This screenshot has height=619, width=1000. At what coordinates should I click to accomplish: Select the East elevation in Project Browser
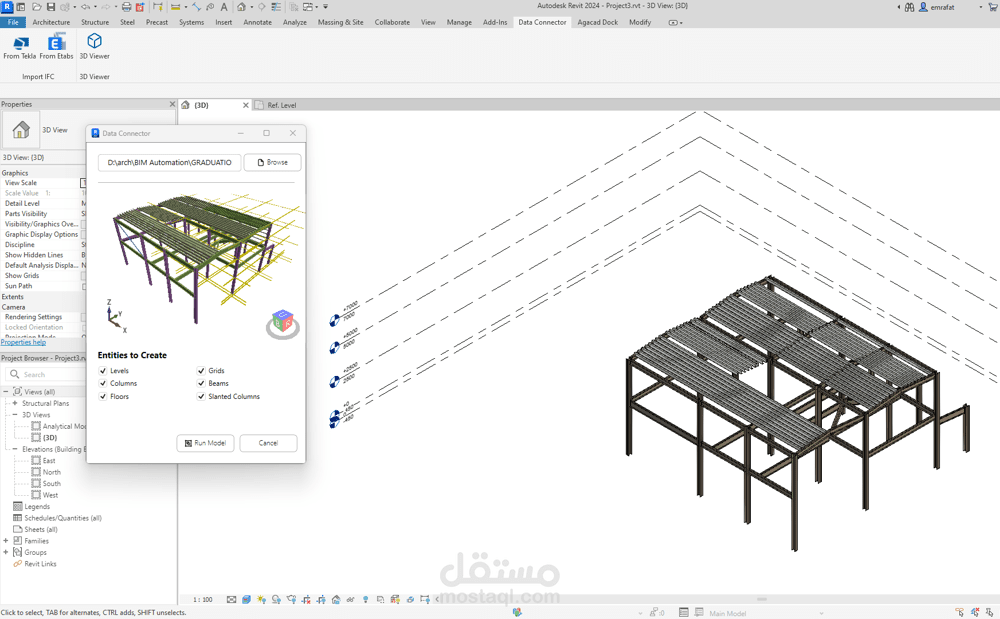(x=49, y=460)
